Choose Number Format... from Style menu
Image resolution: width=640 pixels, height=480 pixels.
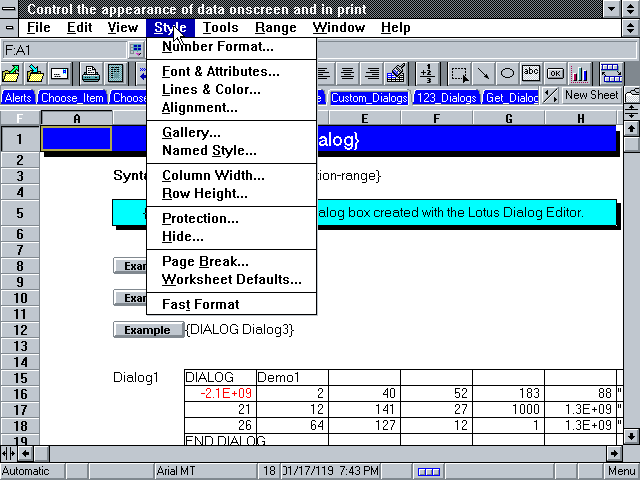click(x=231, y=47)
